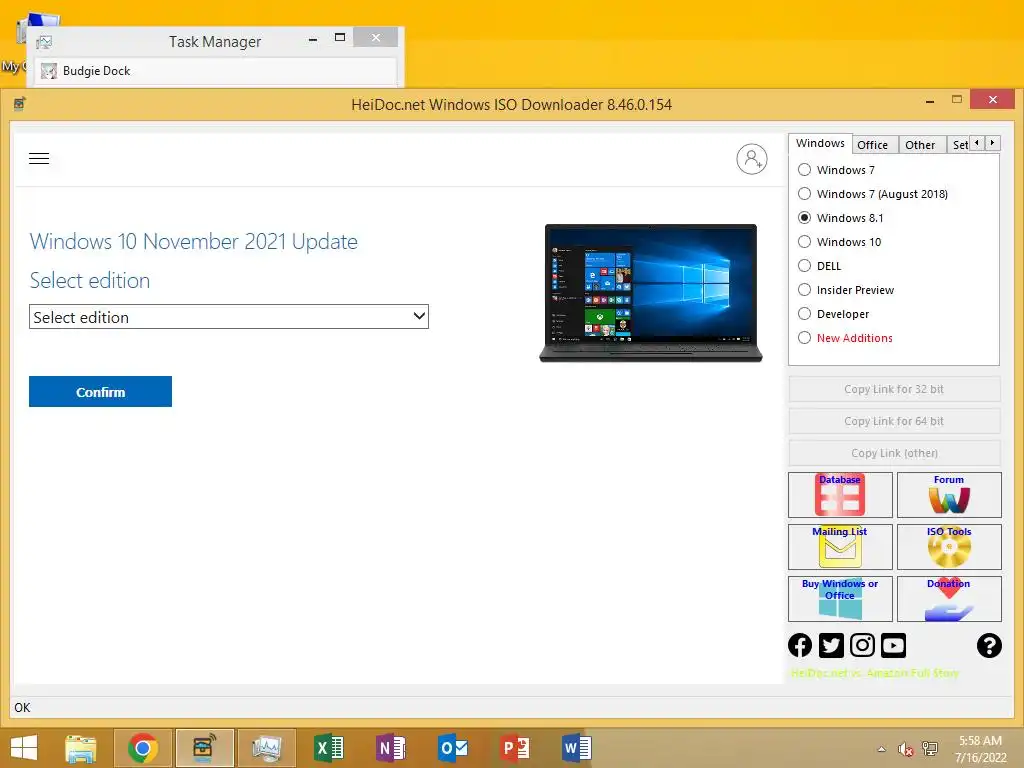Maximize the Task Manager window
The width and height of the screenshot is (1024, 768).
click(x=340, y=37)
